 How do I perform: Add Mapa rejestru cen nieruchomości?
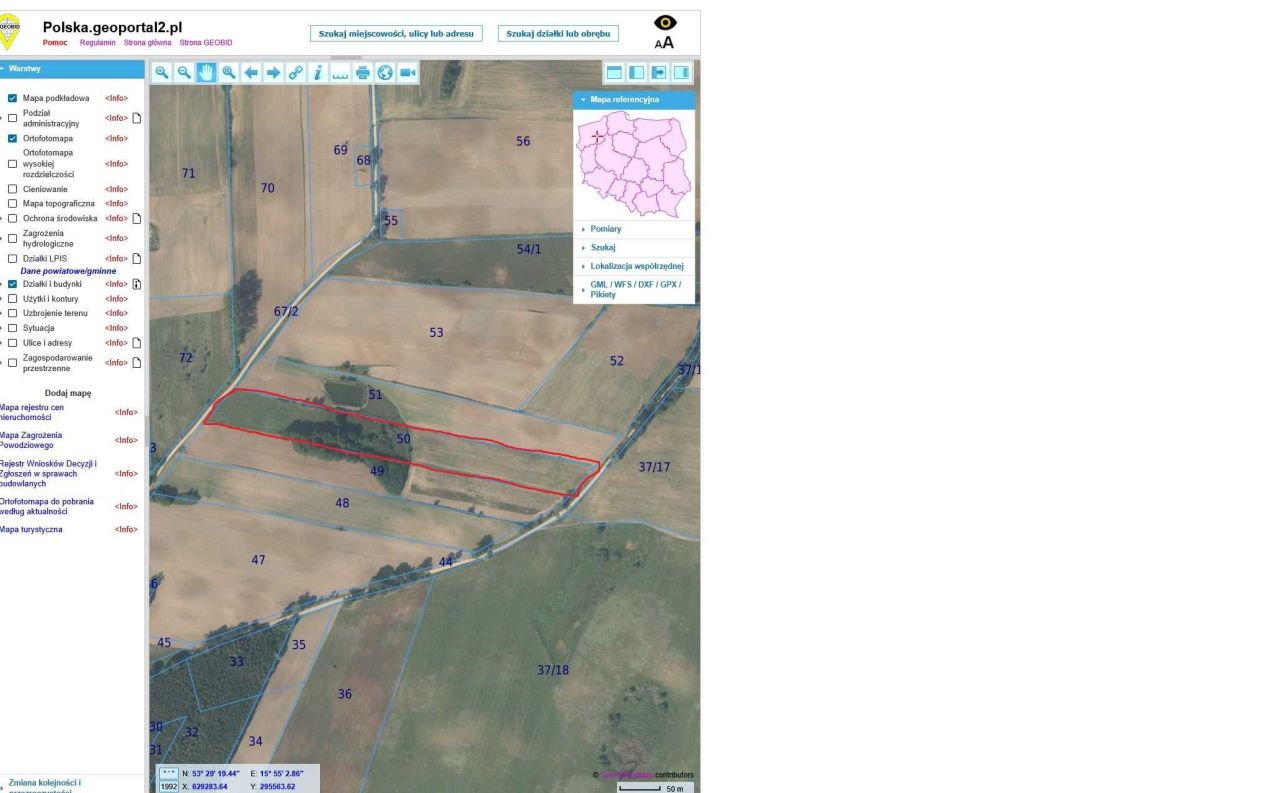coord(31,412)
